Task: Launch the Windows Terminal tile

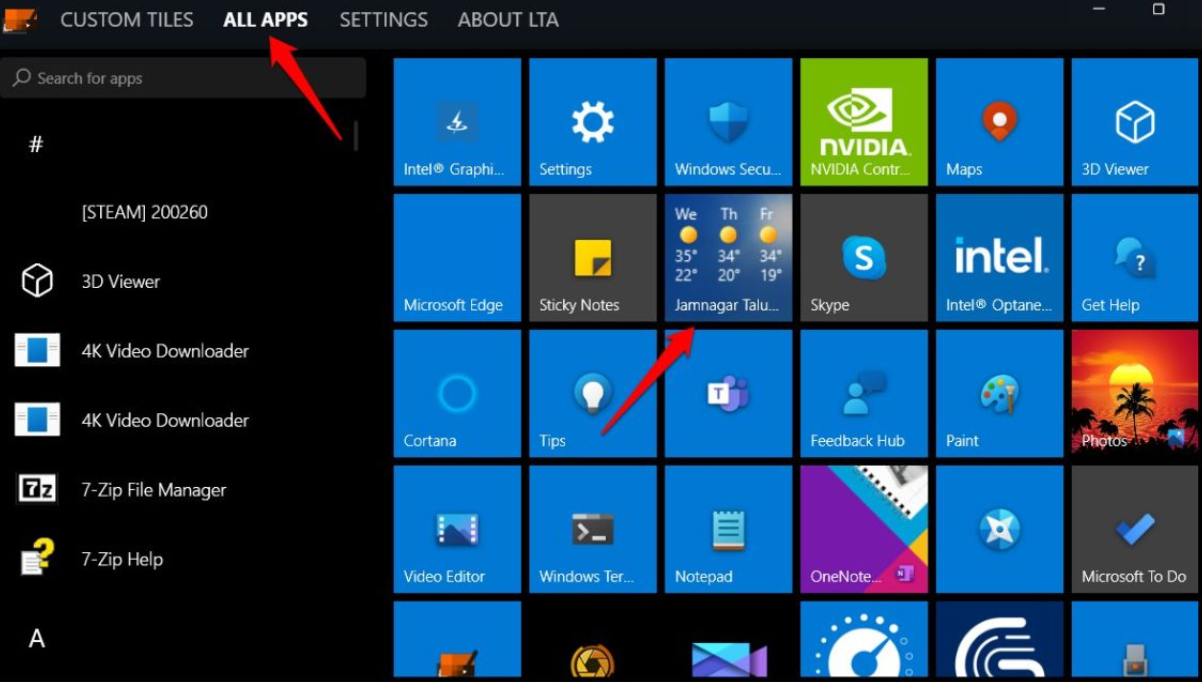Action: [593, 529]
